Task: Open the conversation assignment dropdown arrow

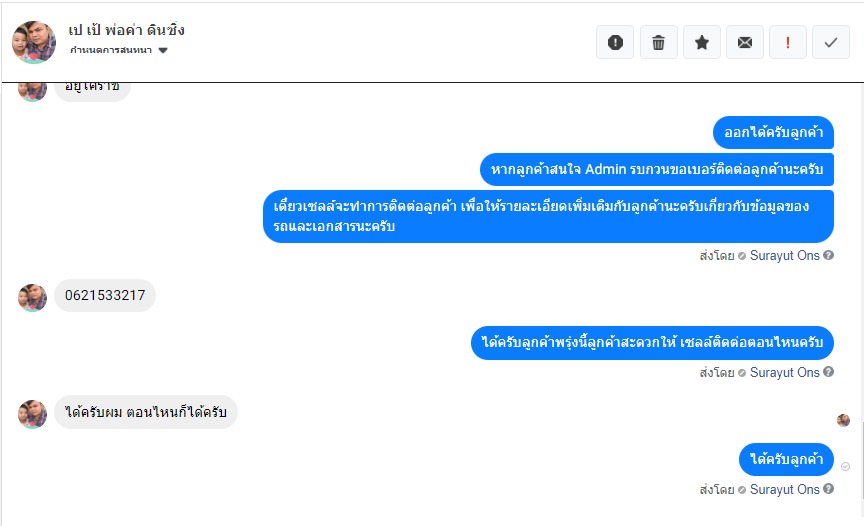Action: [163, 50]
